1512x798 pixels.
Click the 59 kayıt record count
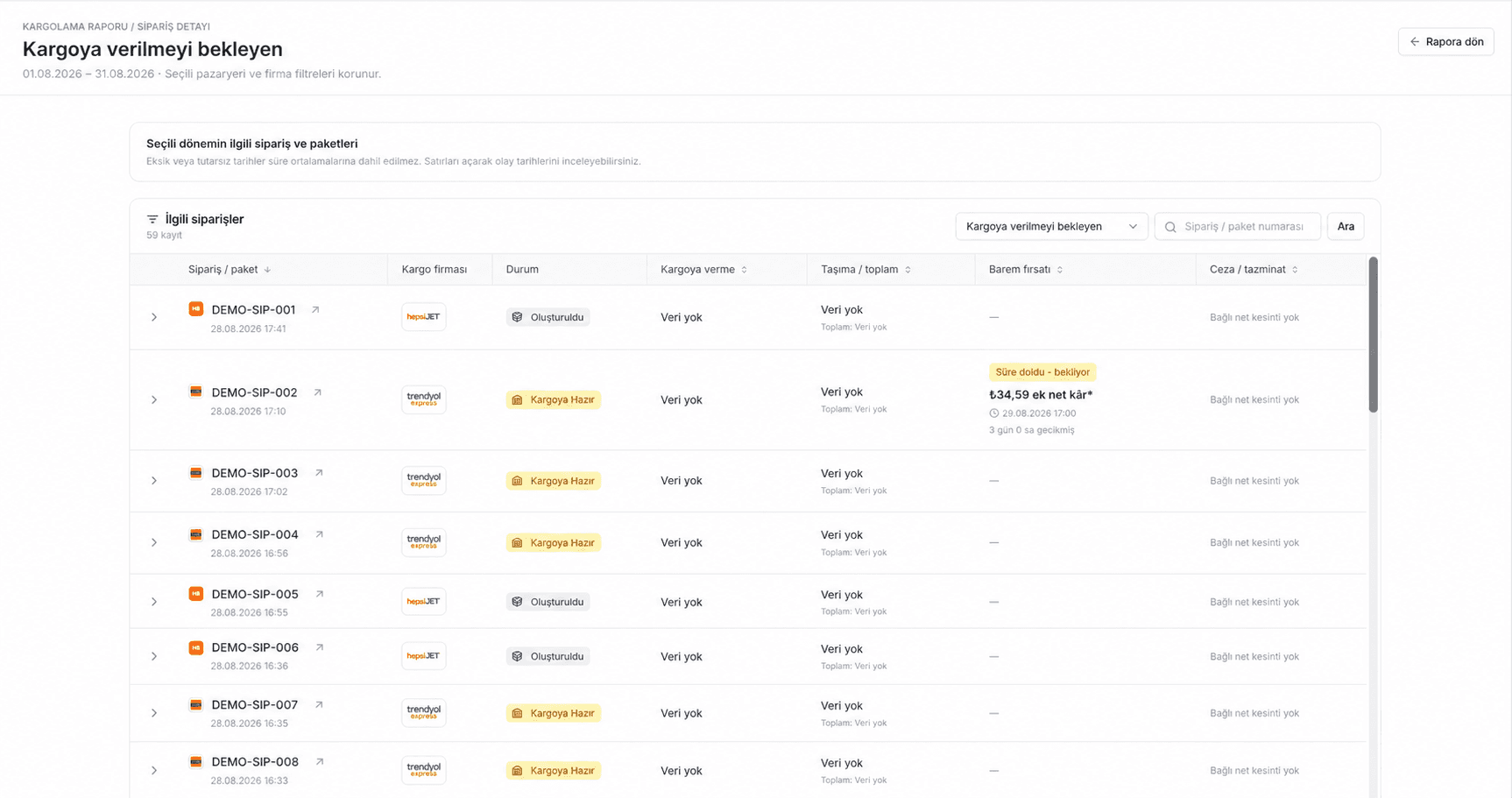164,236
